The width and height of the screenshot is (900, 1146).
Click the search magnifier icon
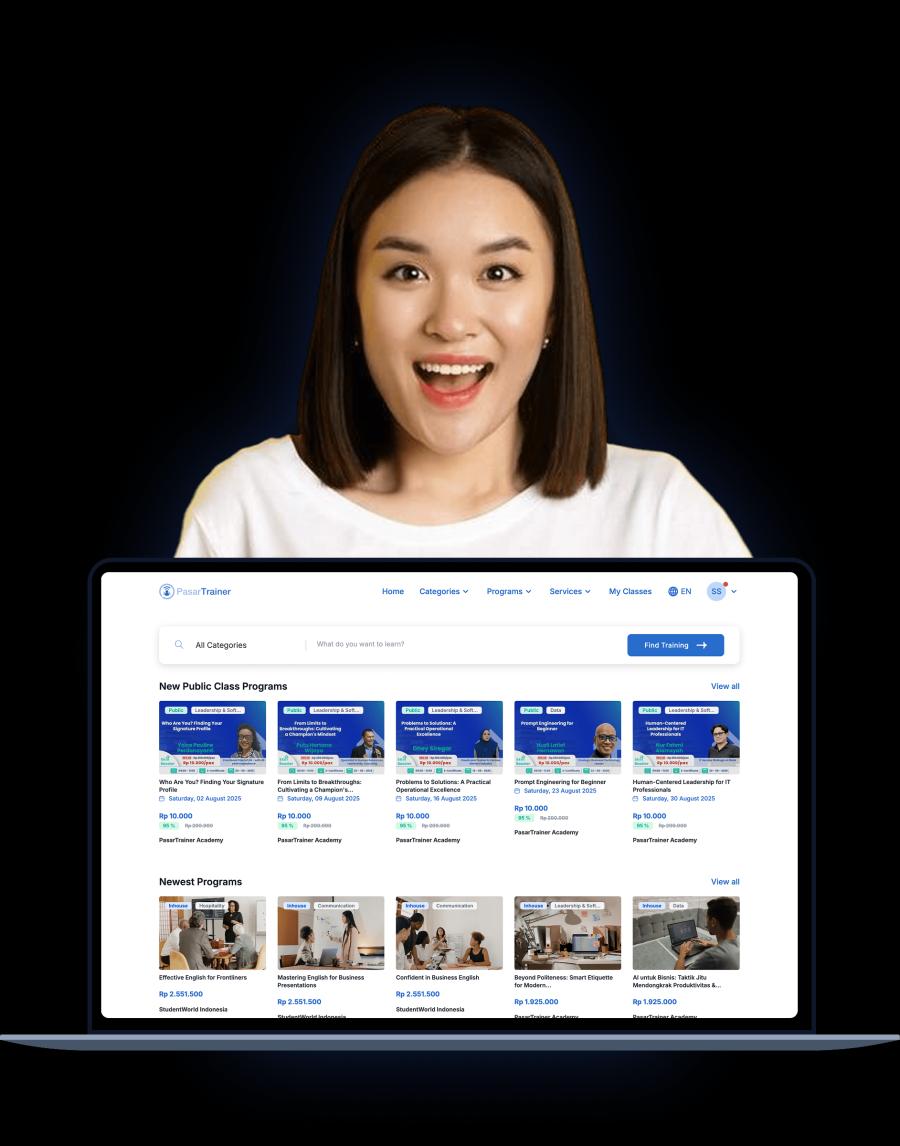coord(179,645)
